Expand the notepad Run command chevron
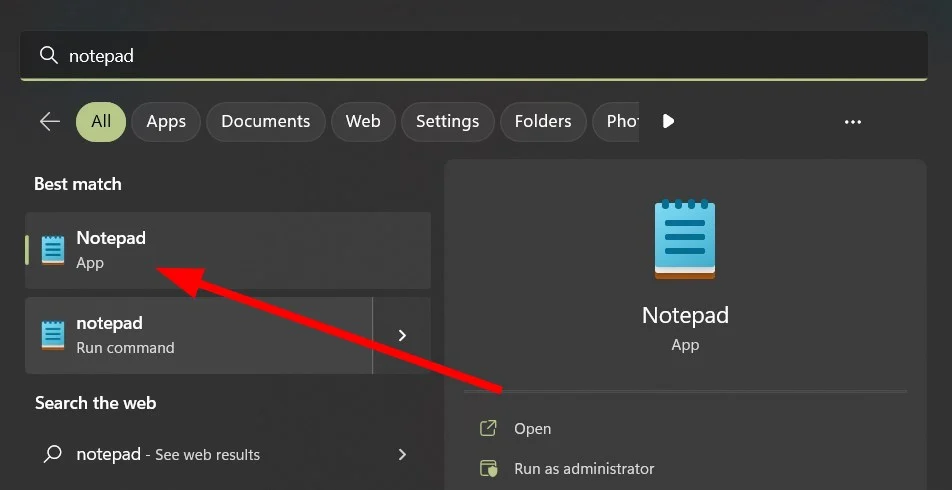 point(402,335)
